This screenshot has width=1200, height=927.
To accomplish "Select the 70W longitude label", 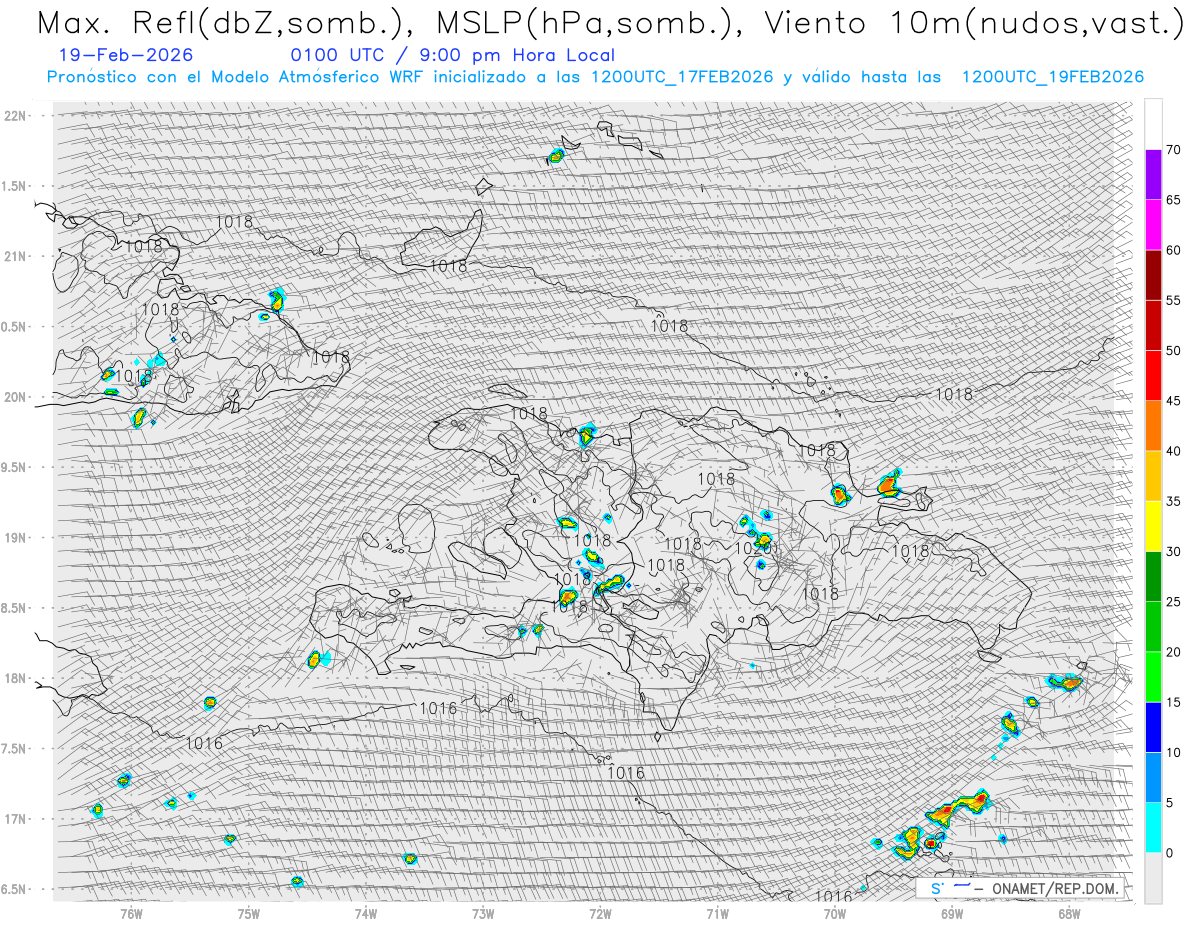I will click(835, 913).
